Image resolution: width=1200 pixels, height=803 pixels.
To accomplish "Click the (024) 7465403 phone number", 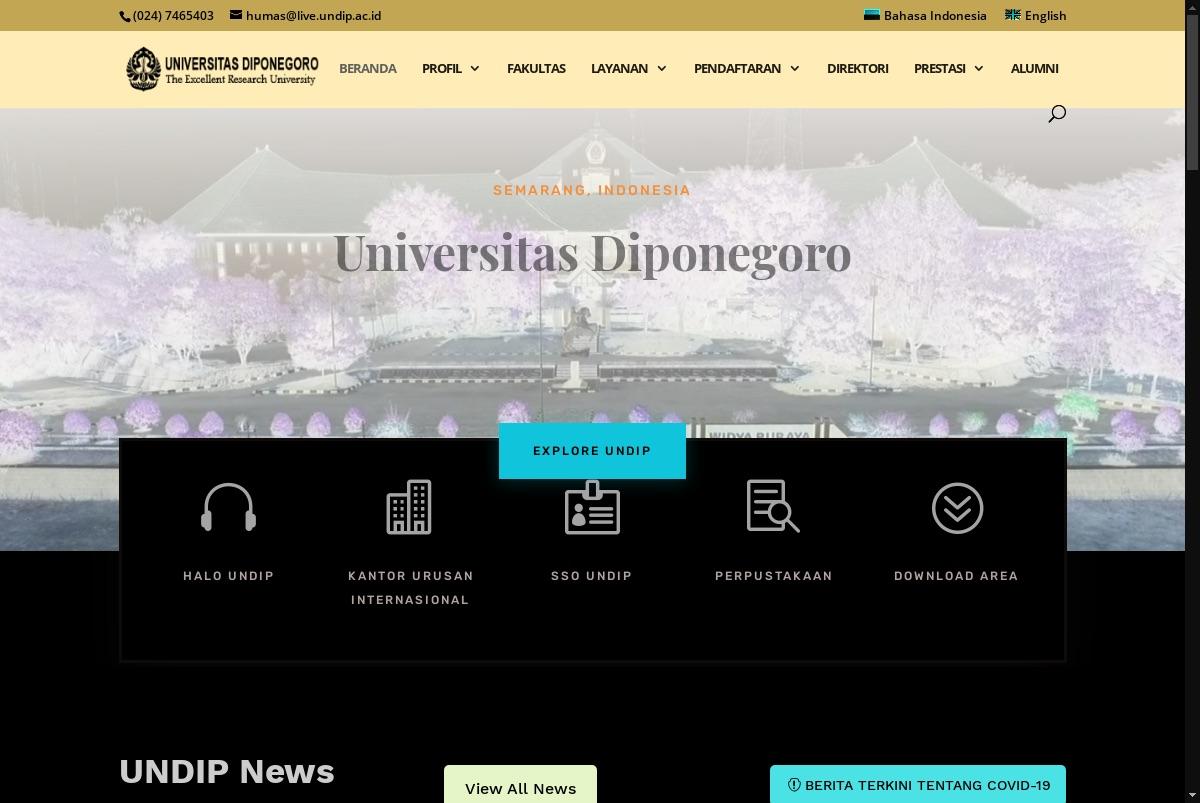I will click(173, 15).
